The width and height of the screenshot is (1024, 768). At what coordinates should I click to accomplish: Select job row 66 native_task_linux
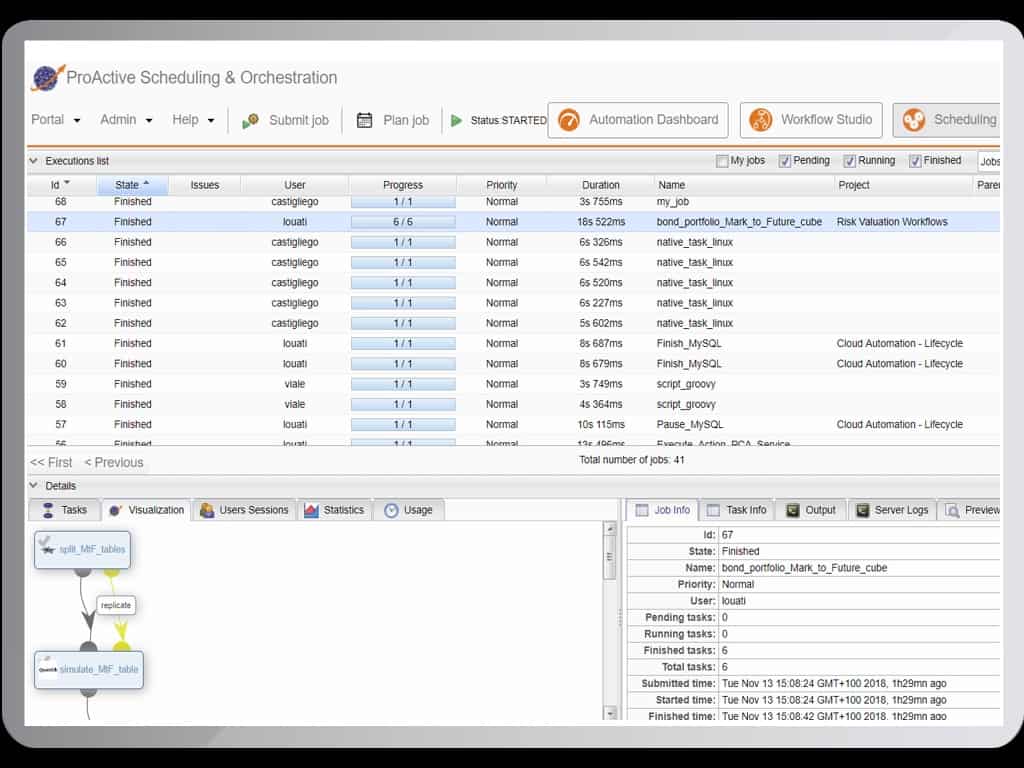(513, 242)
